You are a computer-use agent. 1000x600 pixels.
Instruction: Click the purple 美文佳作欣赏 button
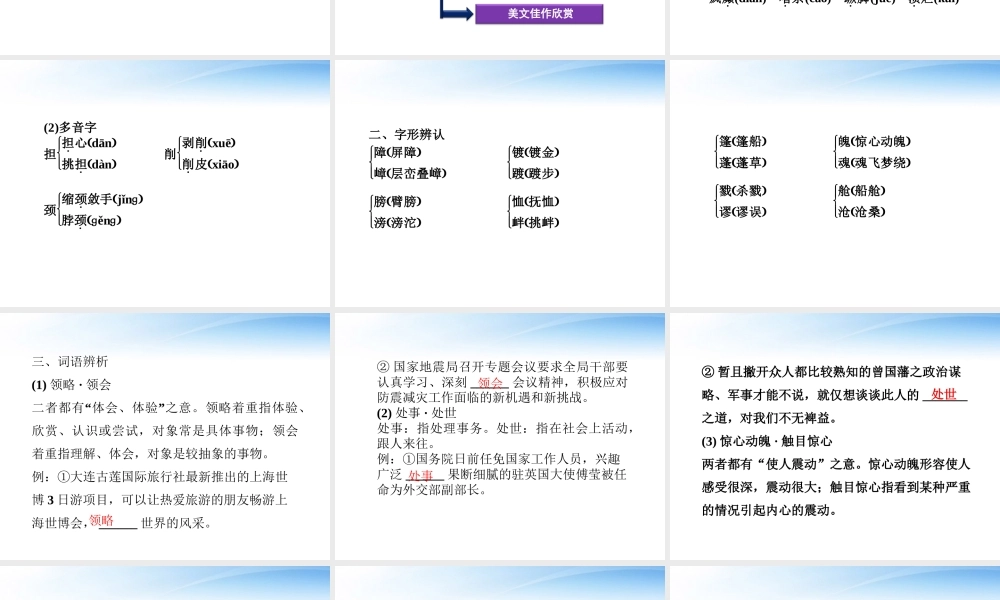(539, 14)
